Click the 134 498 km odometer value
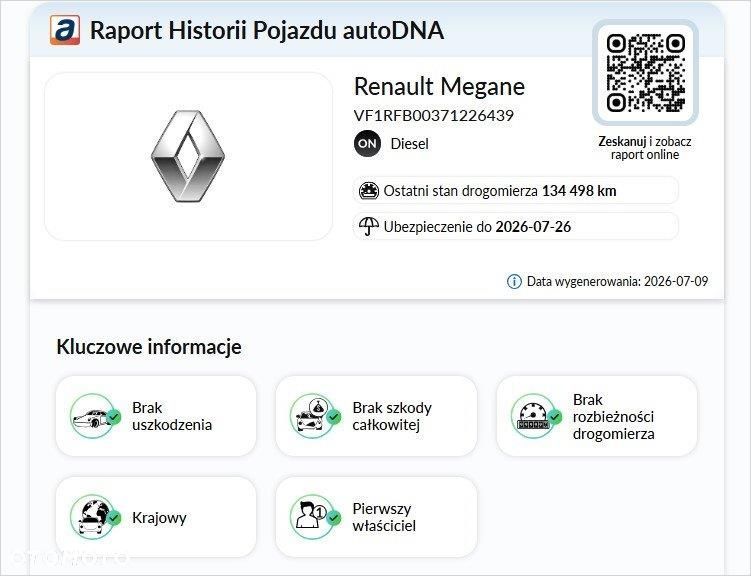 click(579, 191)
